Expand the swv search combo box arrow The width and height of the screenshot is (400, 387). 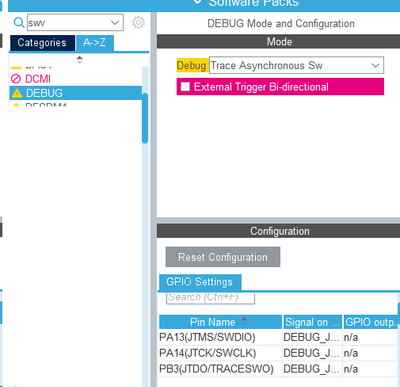[x=115, y=23]
